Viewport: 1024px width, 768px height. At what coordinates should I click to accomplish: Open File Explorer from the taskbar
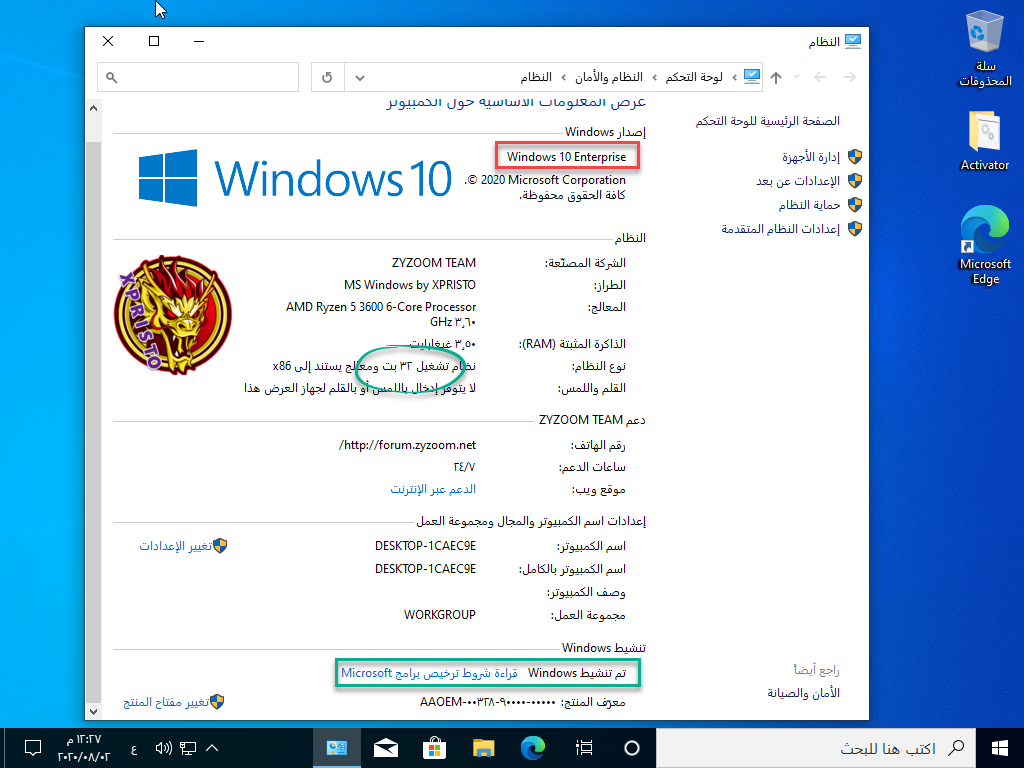483,748
